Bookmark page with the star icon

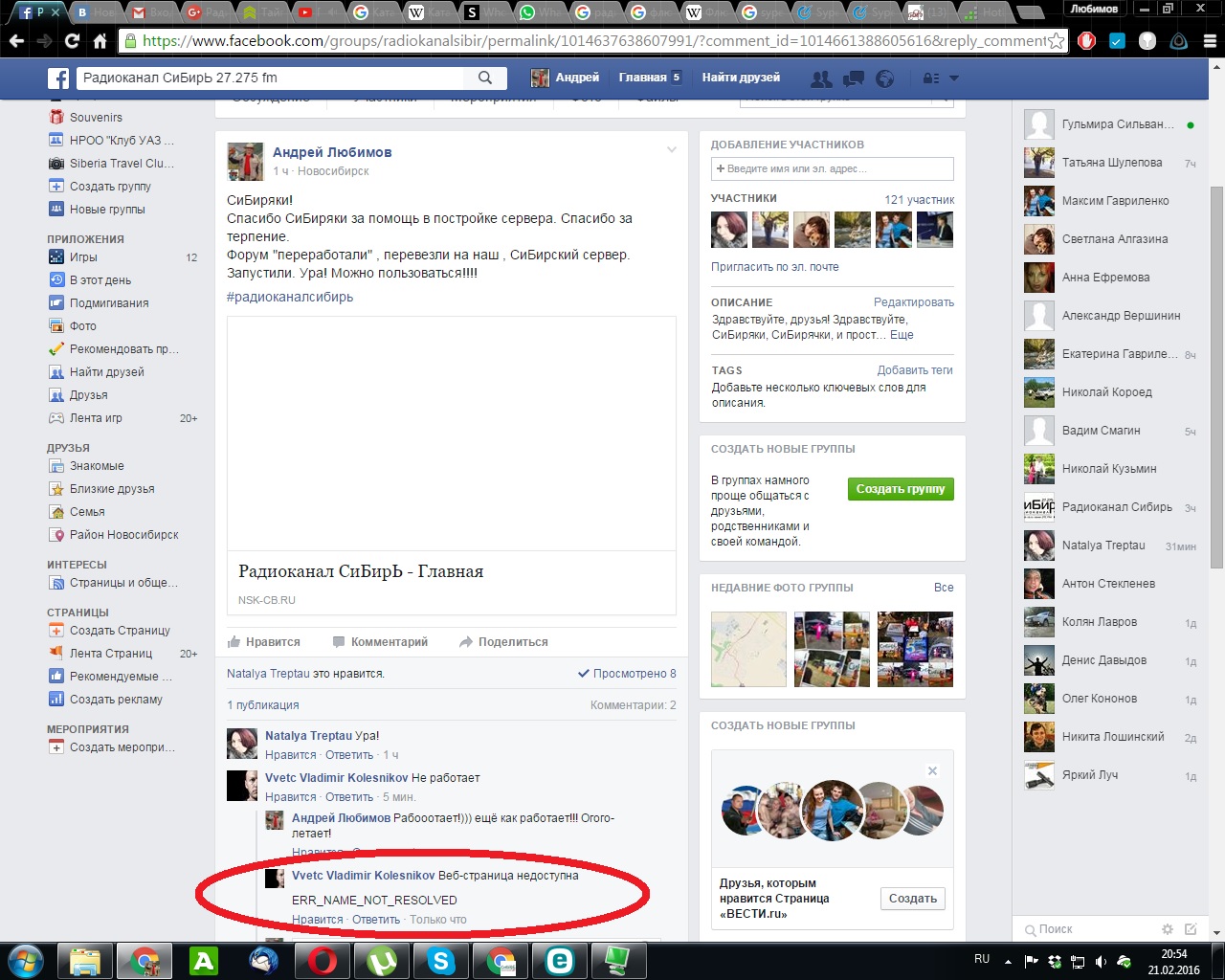coord(1056,41)
